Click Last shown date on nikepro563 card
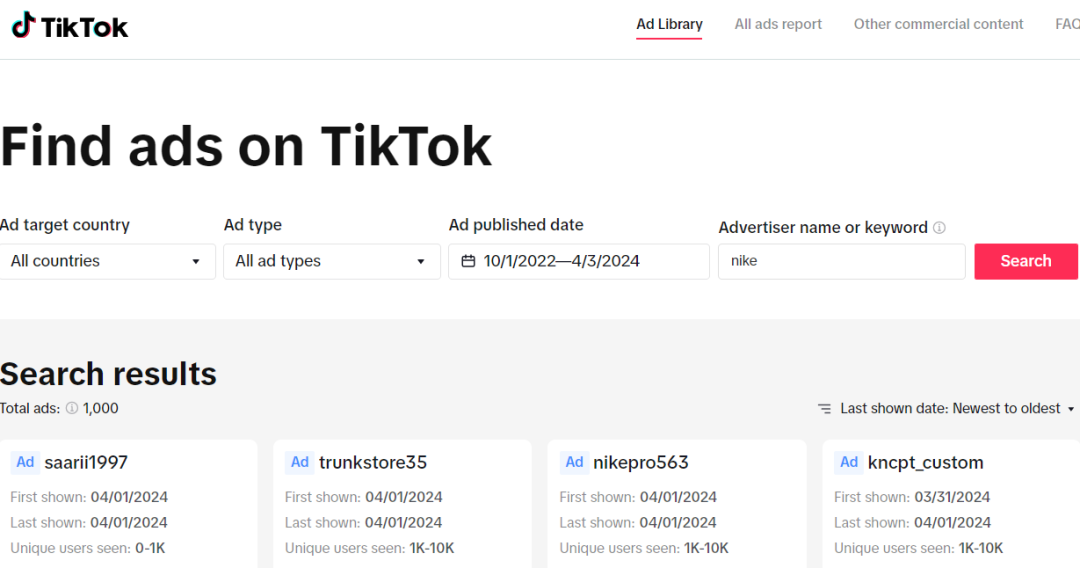The width and height of the screenshot is (1080, 568). tap(638, 523)
